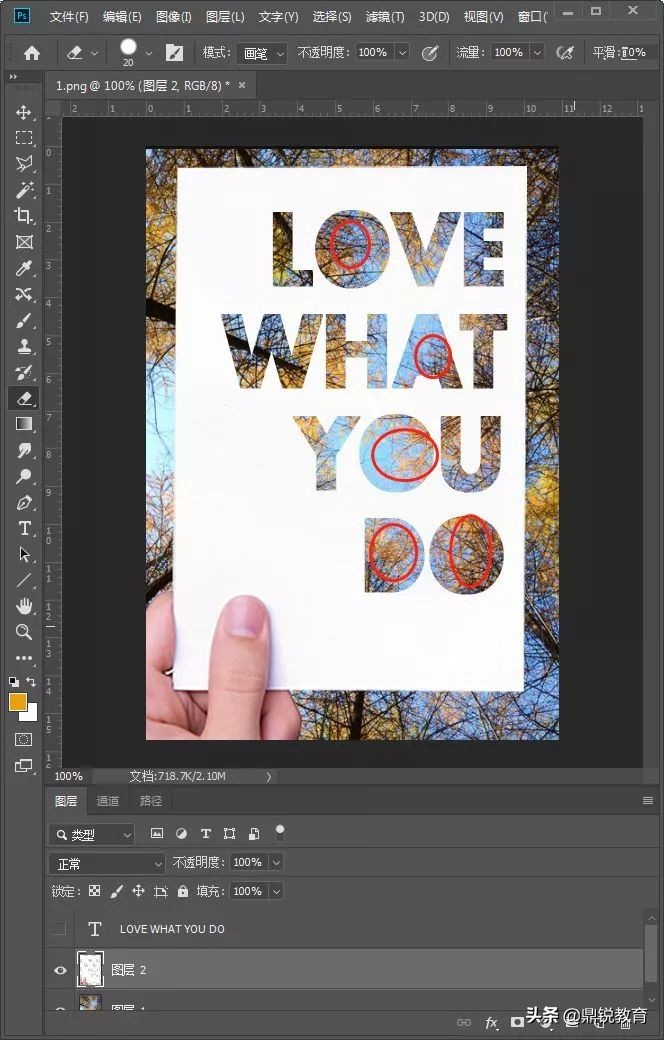Open the 滤镜(T) menu
Viewport: 664px width, 1040px height.
click(x=385, y=17)
